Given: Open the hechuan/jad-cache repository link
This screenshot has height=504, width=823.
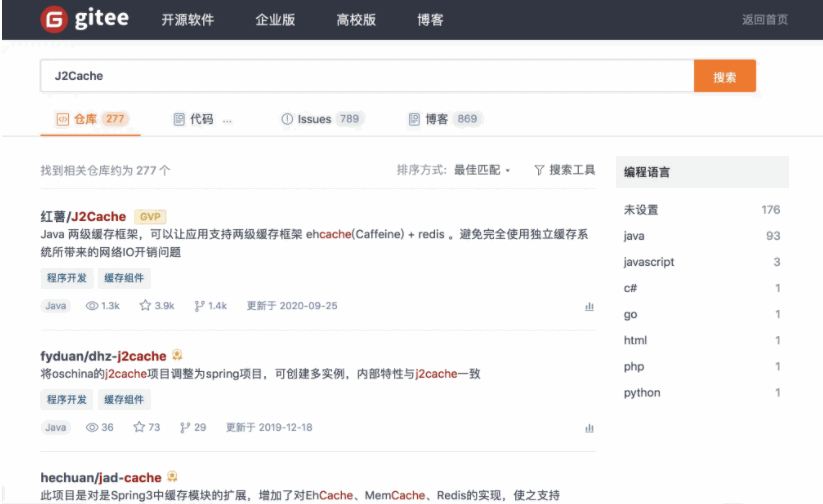Looking at the screenshot, I should 101,478.
